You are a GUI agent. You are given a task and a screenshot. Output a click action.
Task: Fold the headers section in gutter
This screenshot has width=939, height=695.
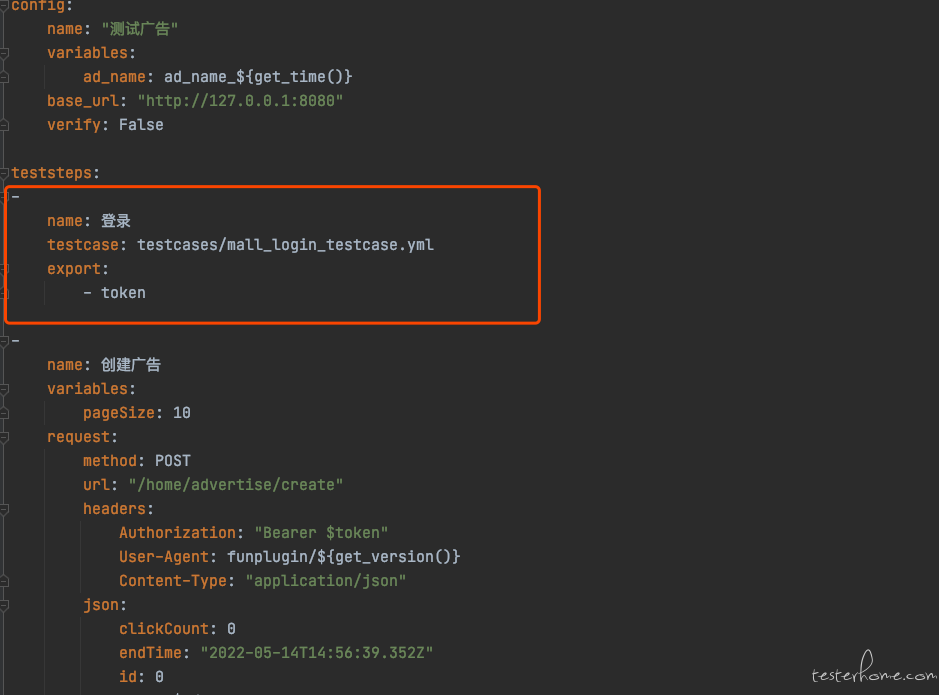(4, 509)
